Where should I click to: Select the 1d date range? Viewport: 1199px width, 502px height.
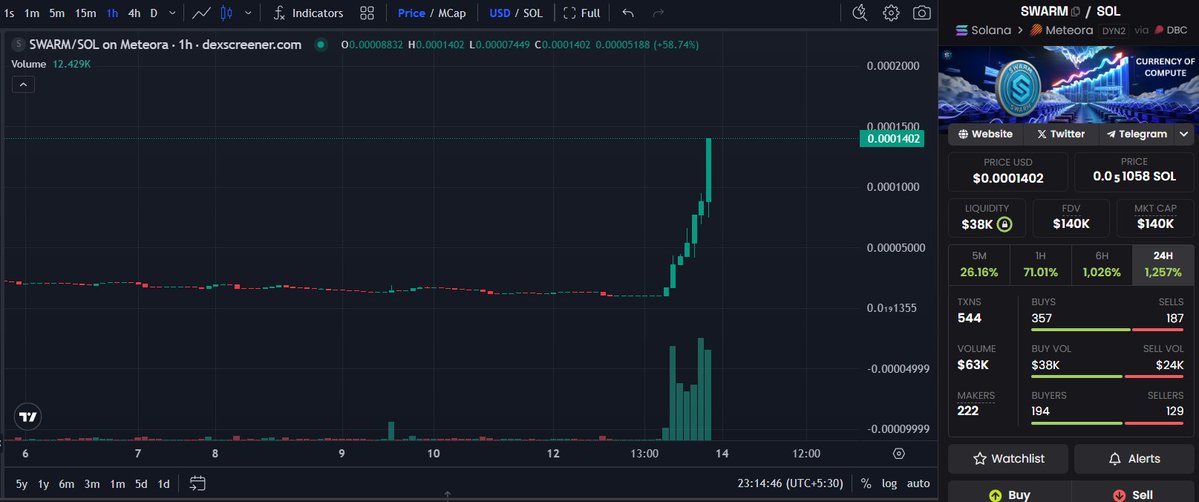click(x=164, y=484)
